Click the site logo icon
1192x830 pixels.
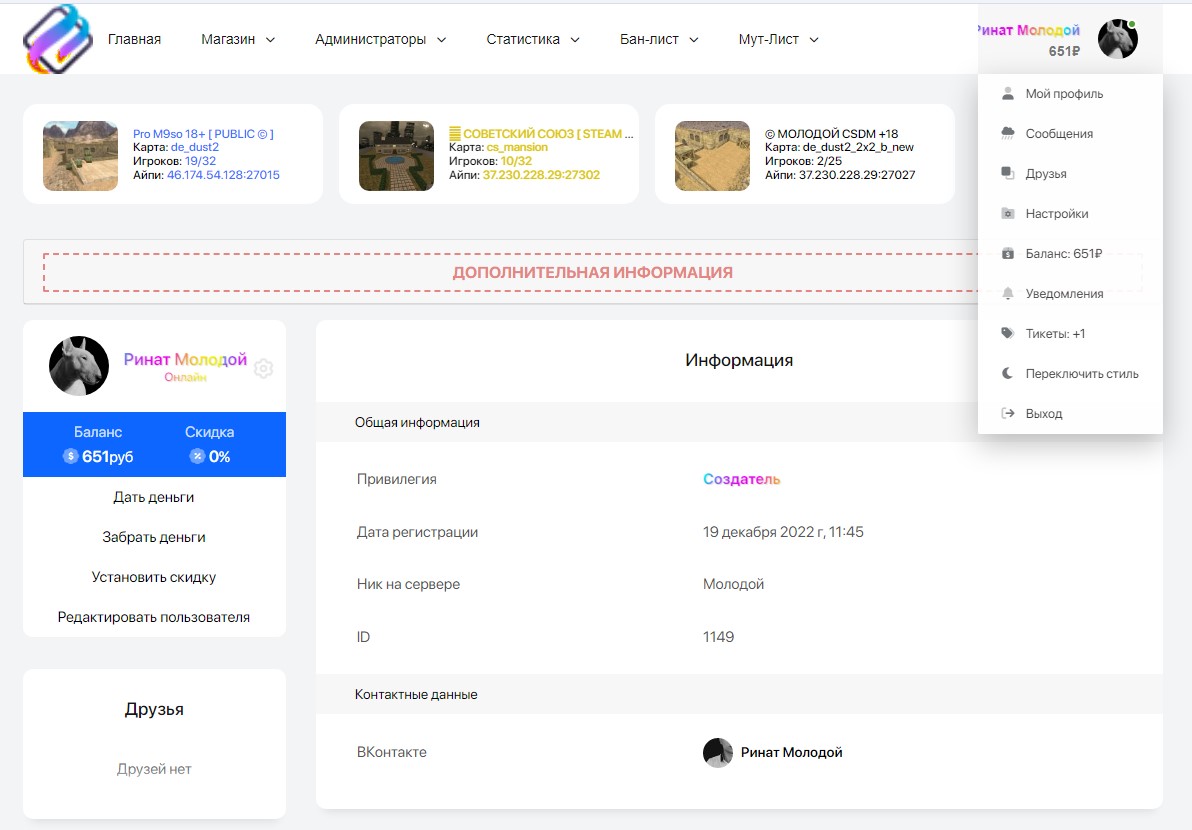[x=57, y=39]
